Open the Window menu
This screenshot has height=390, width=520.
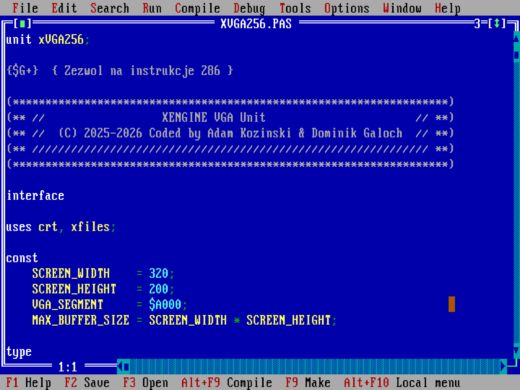click(x=402, y=8)
